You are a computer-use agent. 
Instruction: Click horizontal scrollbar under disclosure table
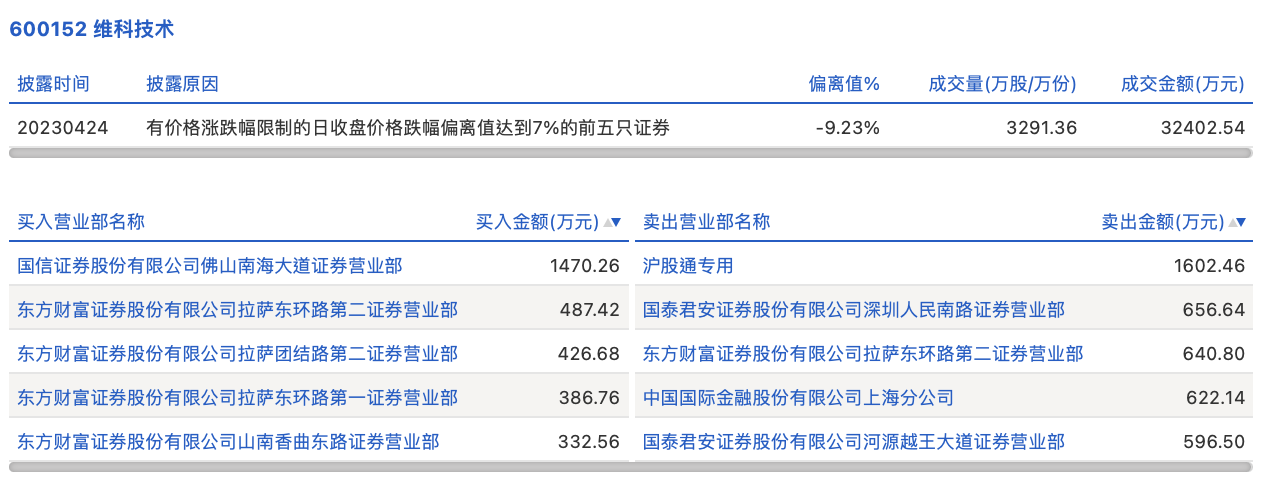point(630,153)
